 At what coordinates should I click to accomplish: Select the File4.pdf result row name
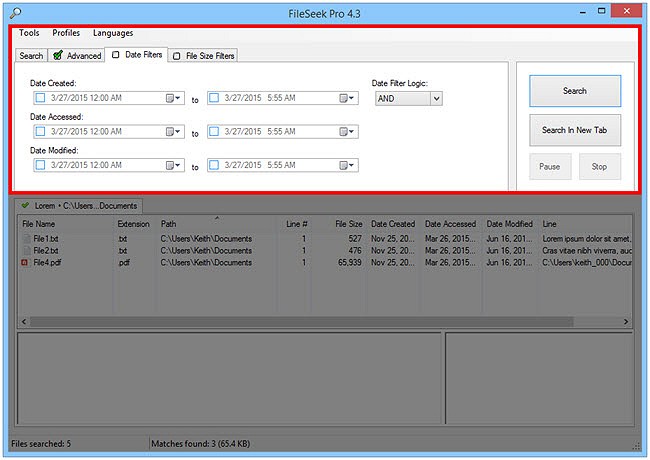(47, 262)
